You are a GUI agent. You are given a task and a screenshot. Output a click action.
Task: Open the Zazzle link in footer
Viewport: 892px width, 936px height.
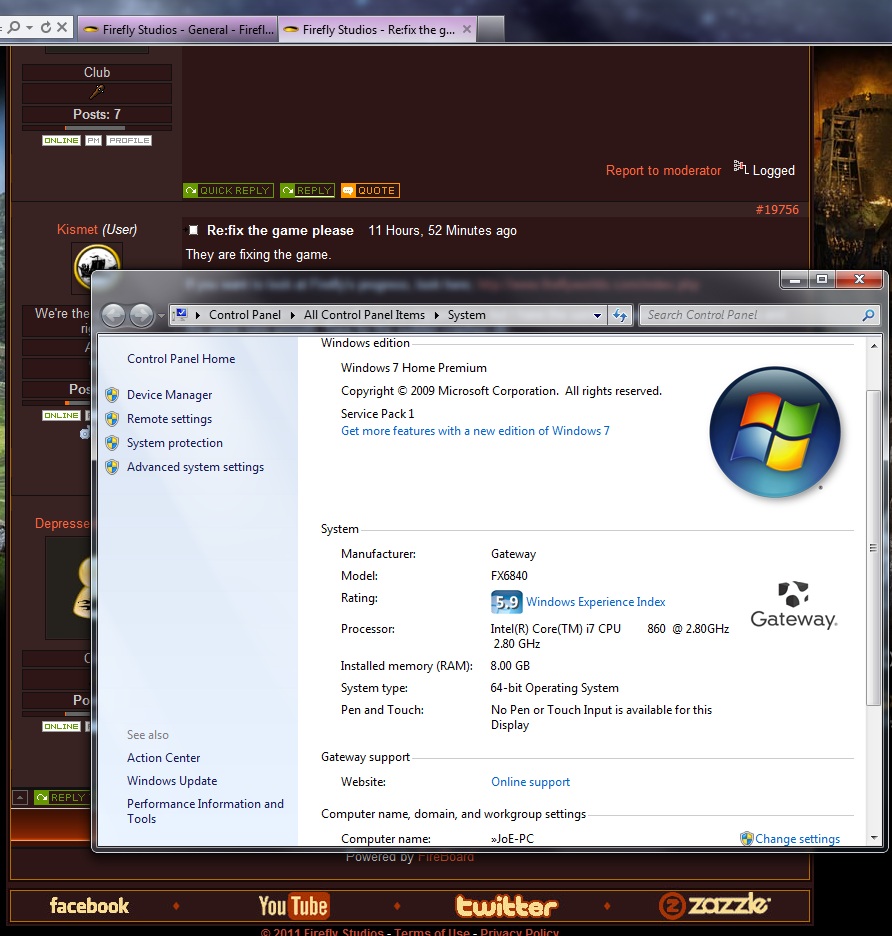pyautogui.click(x=714, y=906)
